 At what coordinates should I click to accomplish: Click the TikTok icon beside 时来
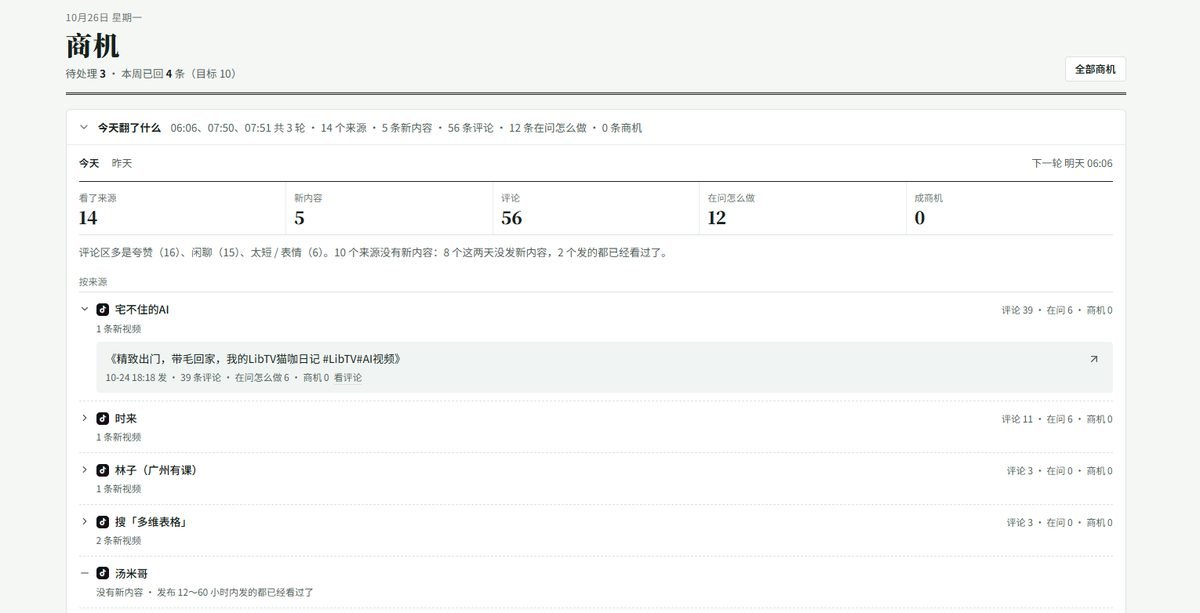(x=102, y=418)
